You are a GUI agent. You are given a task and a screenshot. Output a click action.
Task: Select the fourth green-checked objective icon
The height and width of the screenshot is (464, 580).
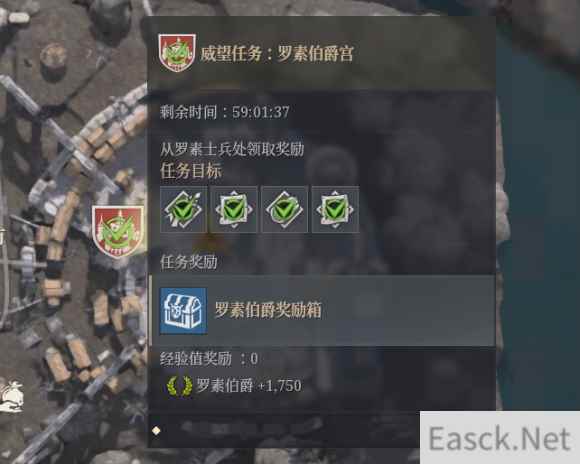(335, 210)
